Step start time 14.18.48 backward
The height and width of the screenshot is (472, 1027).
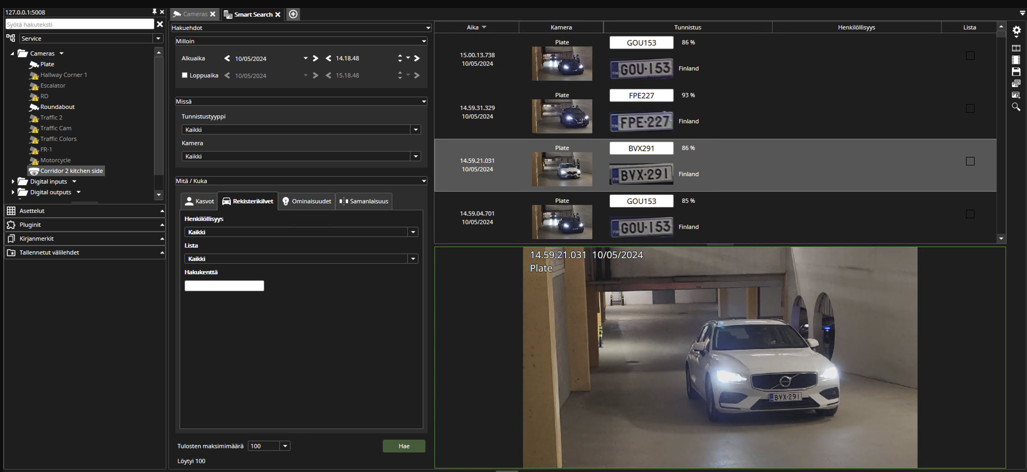pyautogui.click(x=328, y=58)
